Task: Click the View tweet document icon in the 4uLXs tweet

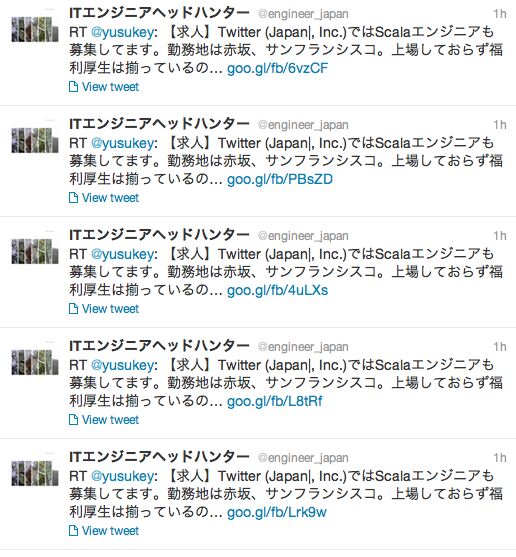Action: click(73, 309)
